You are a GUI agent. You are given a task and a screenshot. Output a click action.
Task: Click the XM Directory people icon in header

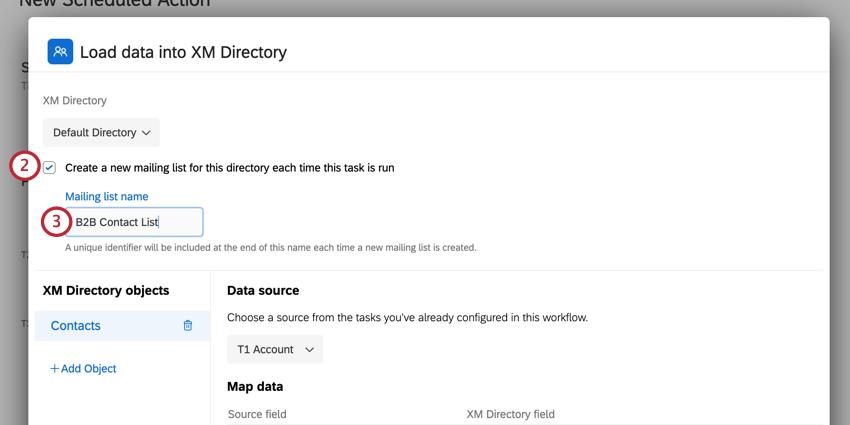(60, 51)
